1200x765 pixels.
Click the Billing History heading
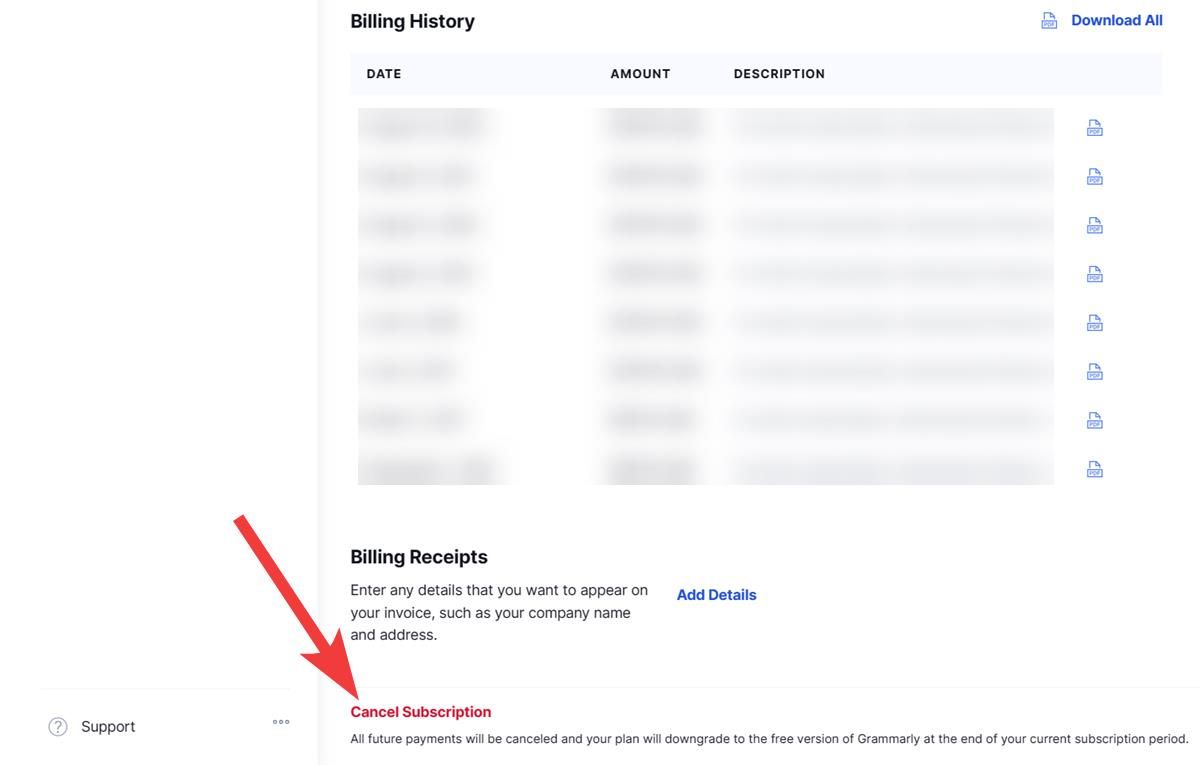click(x=412, y=20)
